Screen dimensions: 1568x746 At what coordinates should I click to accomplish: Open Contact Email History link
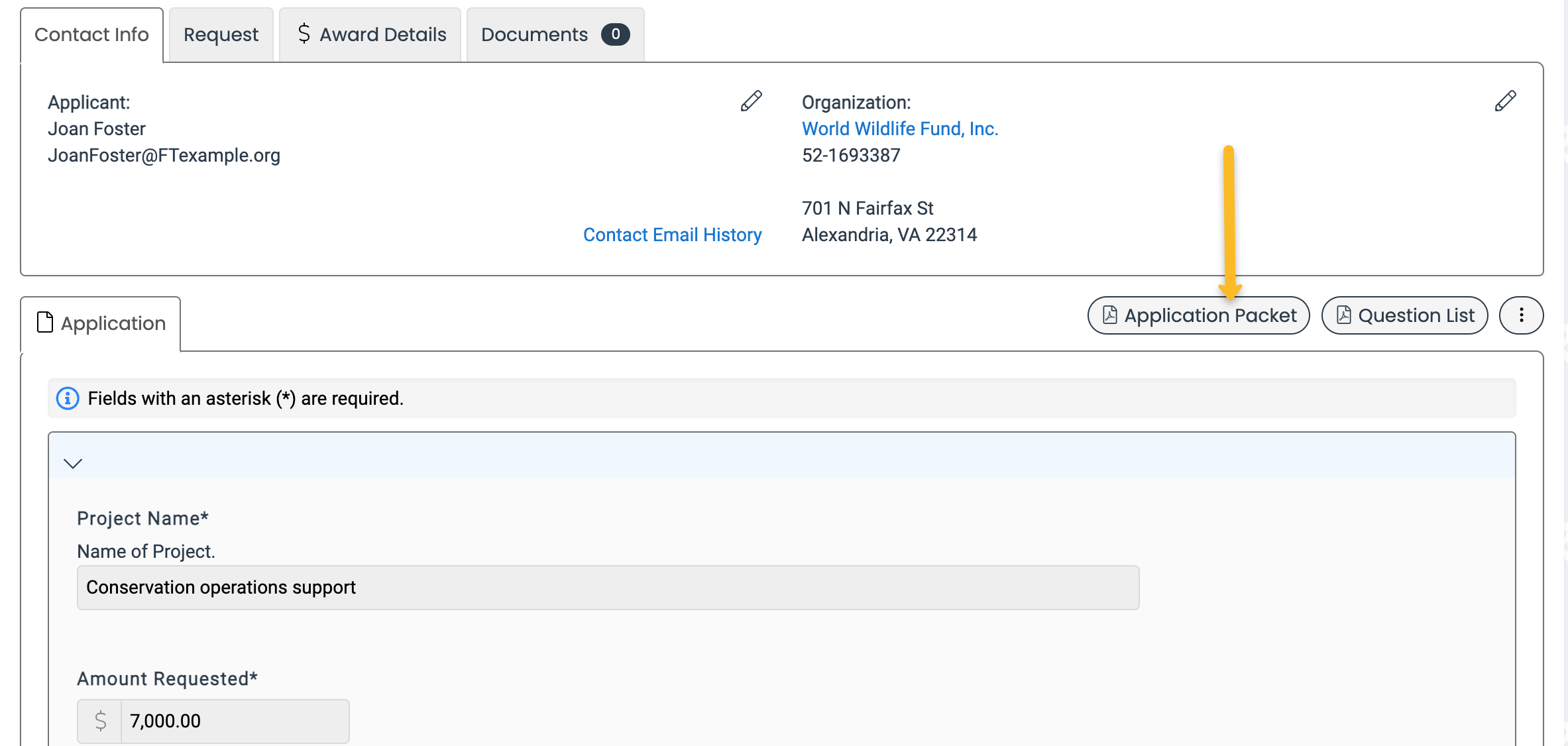[672, 235]
